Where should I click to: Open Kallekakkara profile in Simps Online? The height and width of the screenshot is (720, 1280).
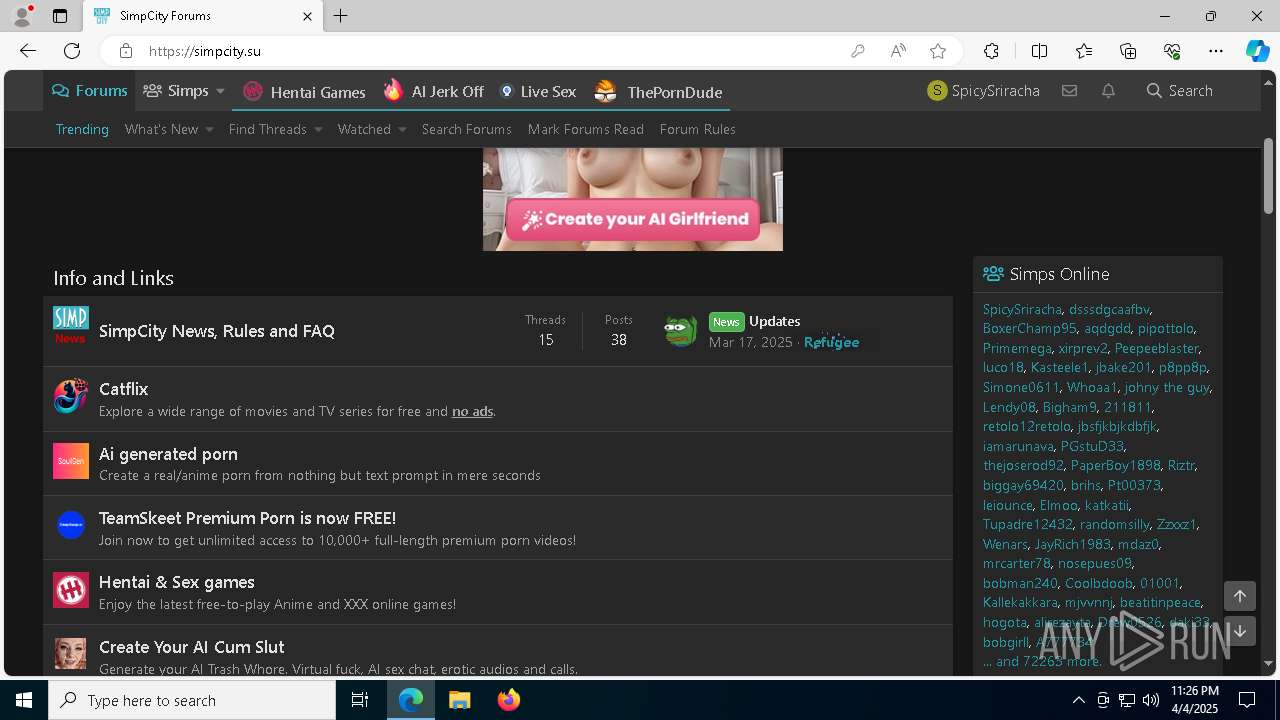(1020, 602)
